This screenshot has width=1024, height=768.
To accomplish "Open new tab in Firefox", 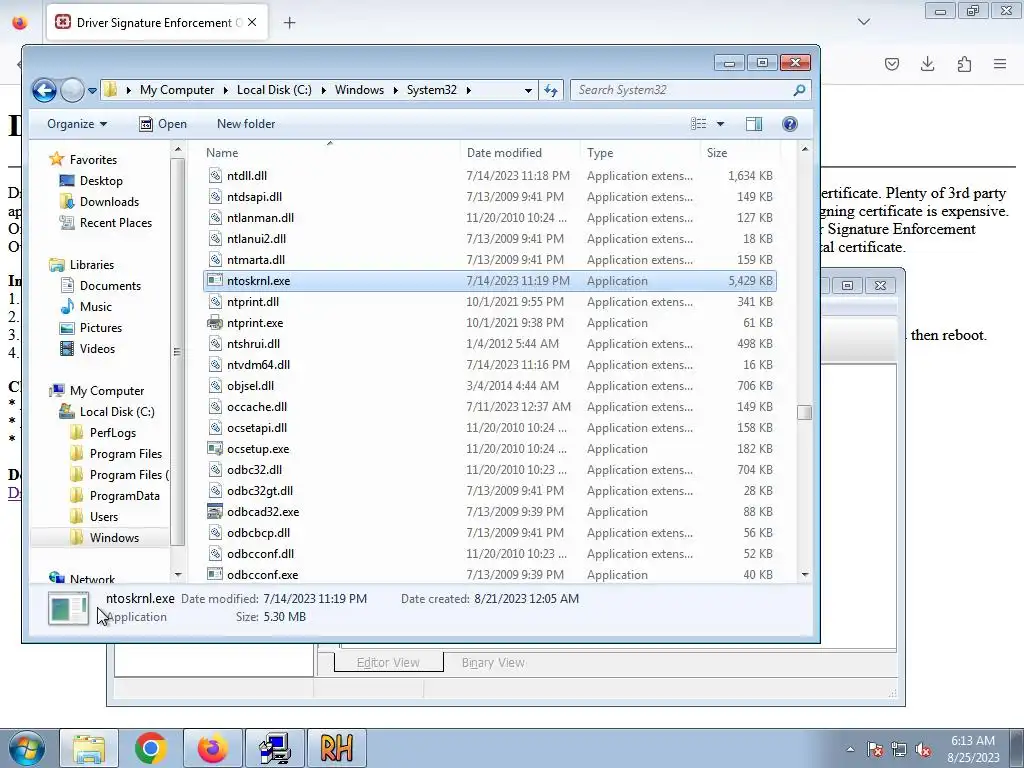I will tap(289, 23).
